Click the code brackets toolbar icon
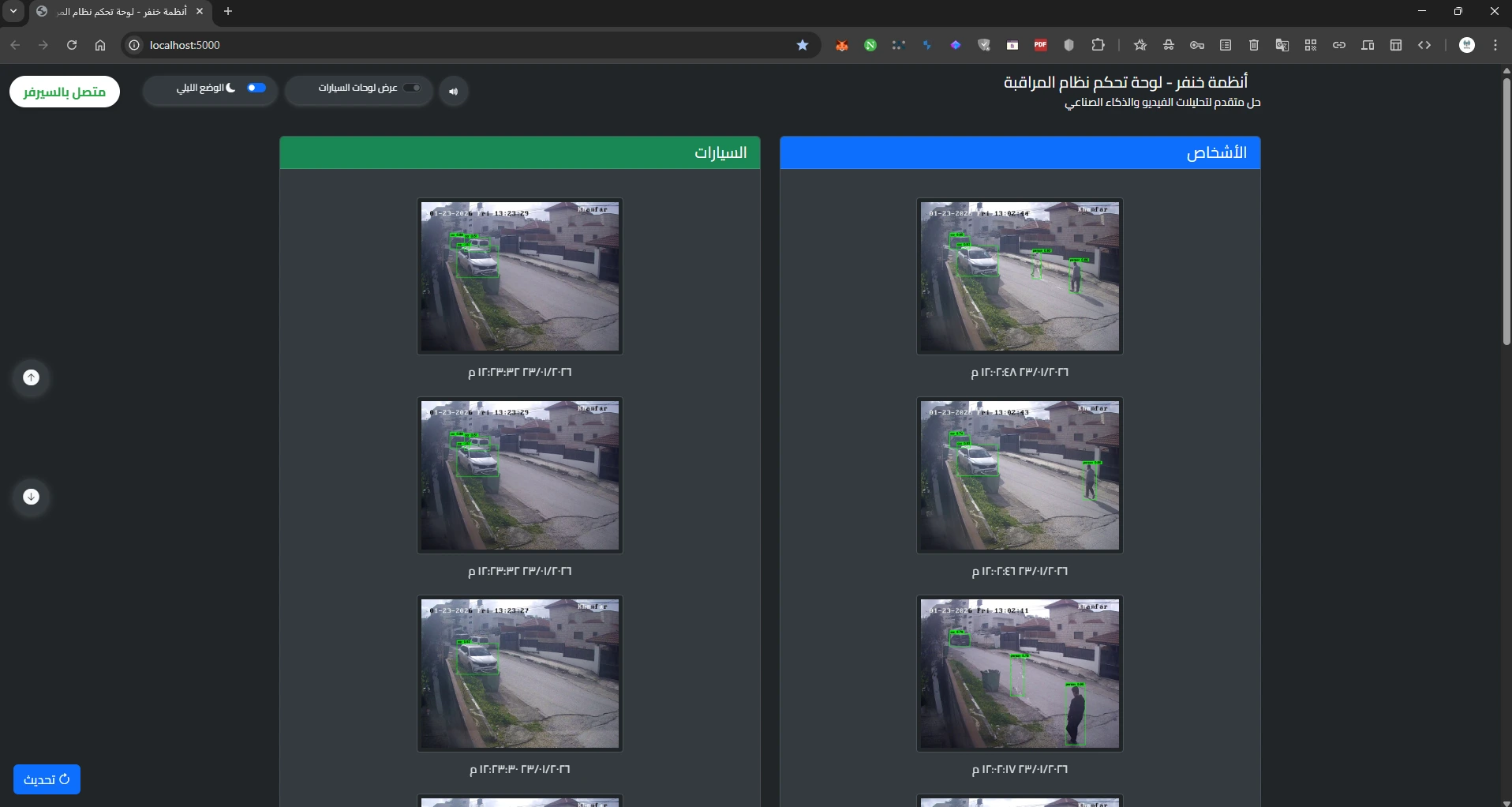Image resolution: width=1512 pixels, height=807 pixels. click(x=1424, y=46)
